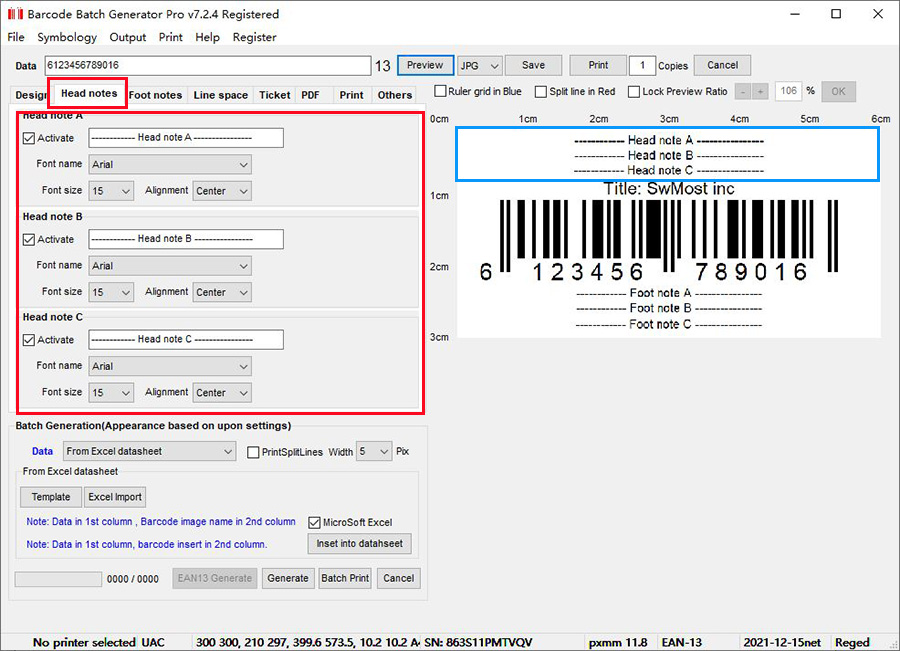Open the split line Width dropdown
Image resolution: width=900 pixels, height=651 pixels.
374,452
